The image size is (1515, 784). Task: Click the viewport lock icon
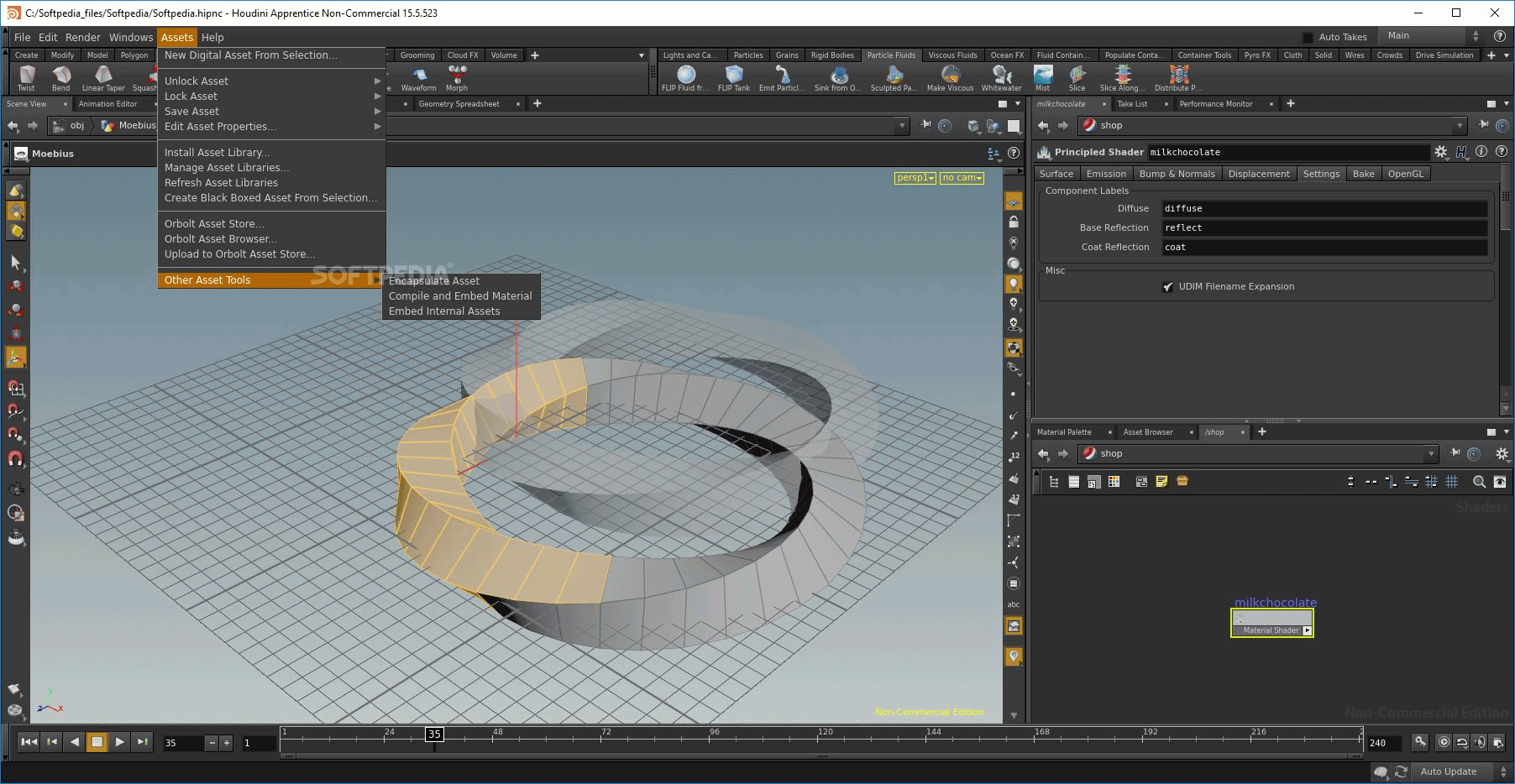pyautogui.click(x=1014, y=222)
